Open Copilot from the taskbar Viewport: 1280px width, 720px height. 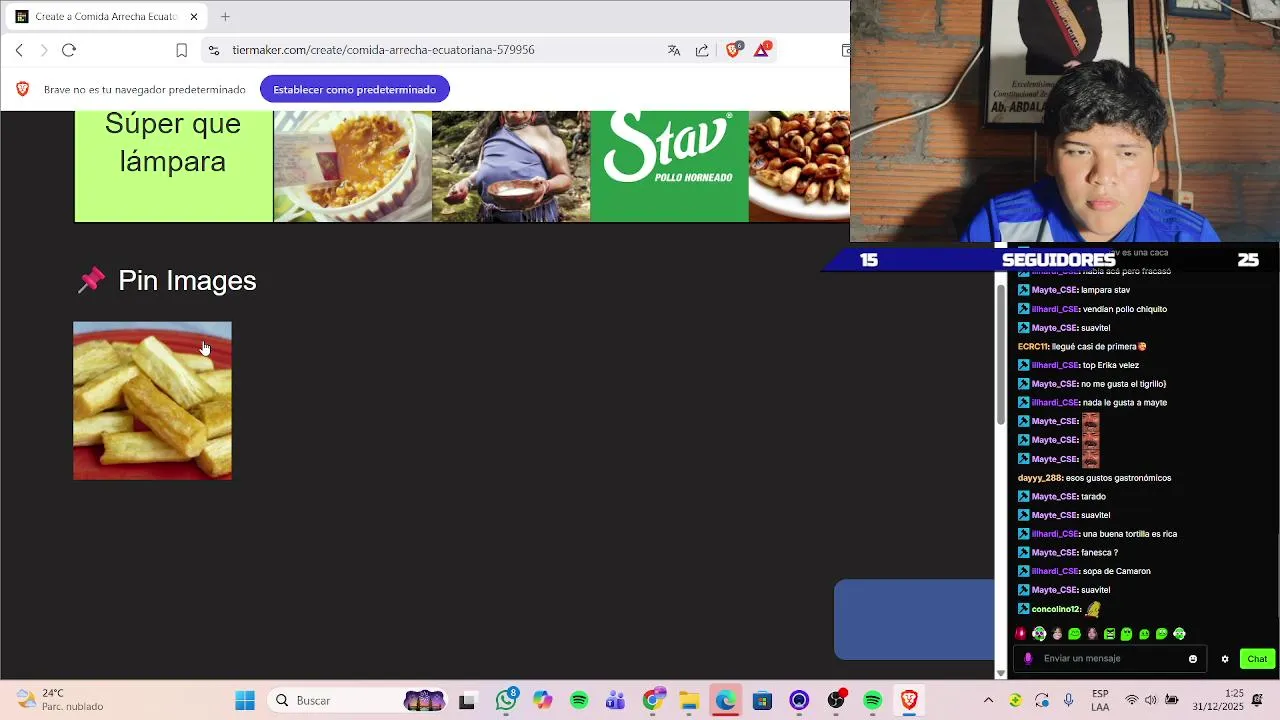click(542, 700)
